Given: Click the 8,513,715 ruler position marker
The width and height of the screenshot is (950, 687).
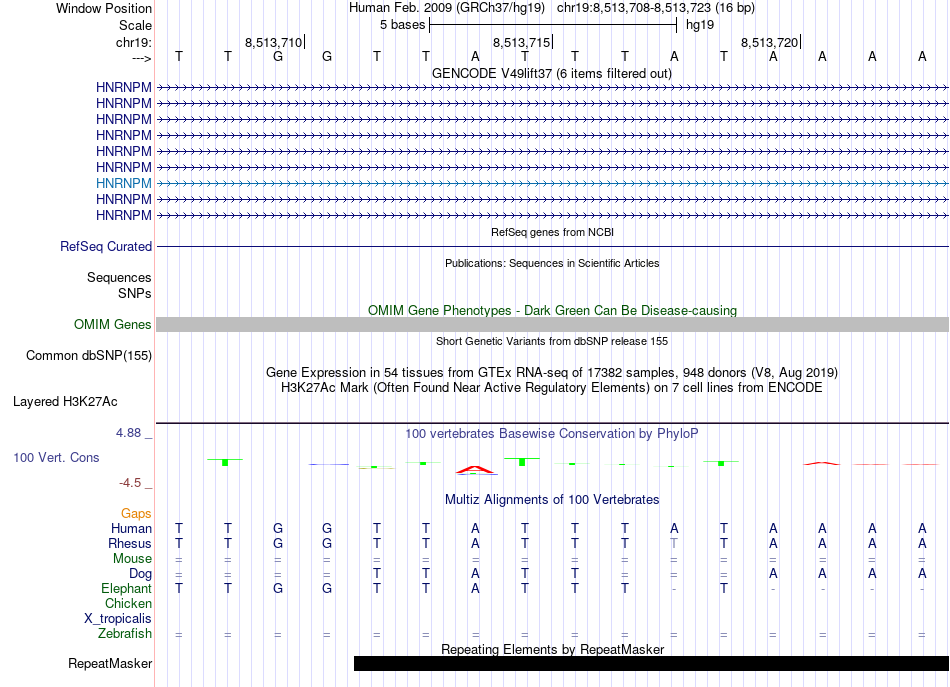Looking at the screenshot, I should tap(522, 42).
